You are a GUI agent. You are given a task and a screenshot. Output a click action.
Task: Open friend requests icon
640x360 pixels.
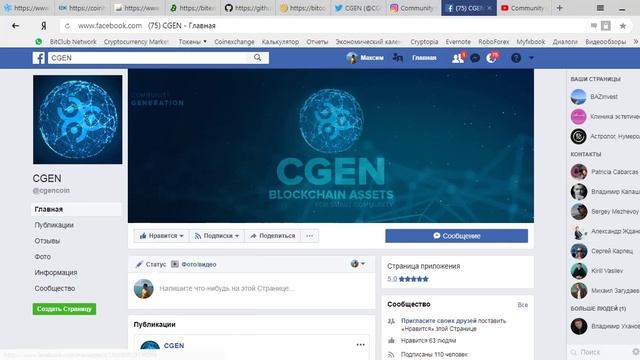point(458,58)
